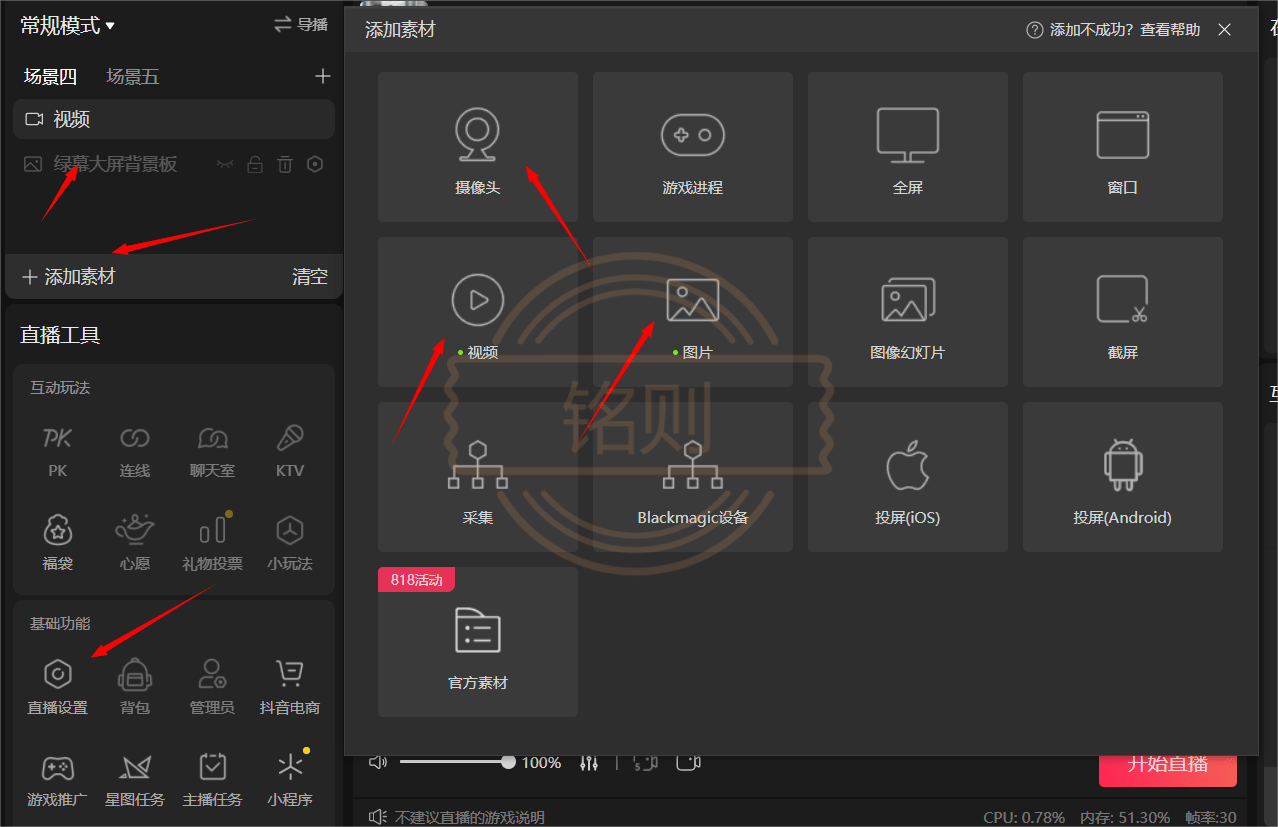Open the 连线 link-up tool
1278x827 pixels.
click(x=135, y=451)
